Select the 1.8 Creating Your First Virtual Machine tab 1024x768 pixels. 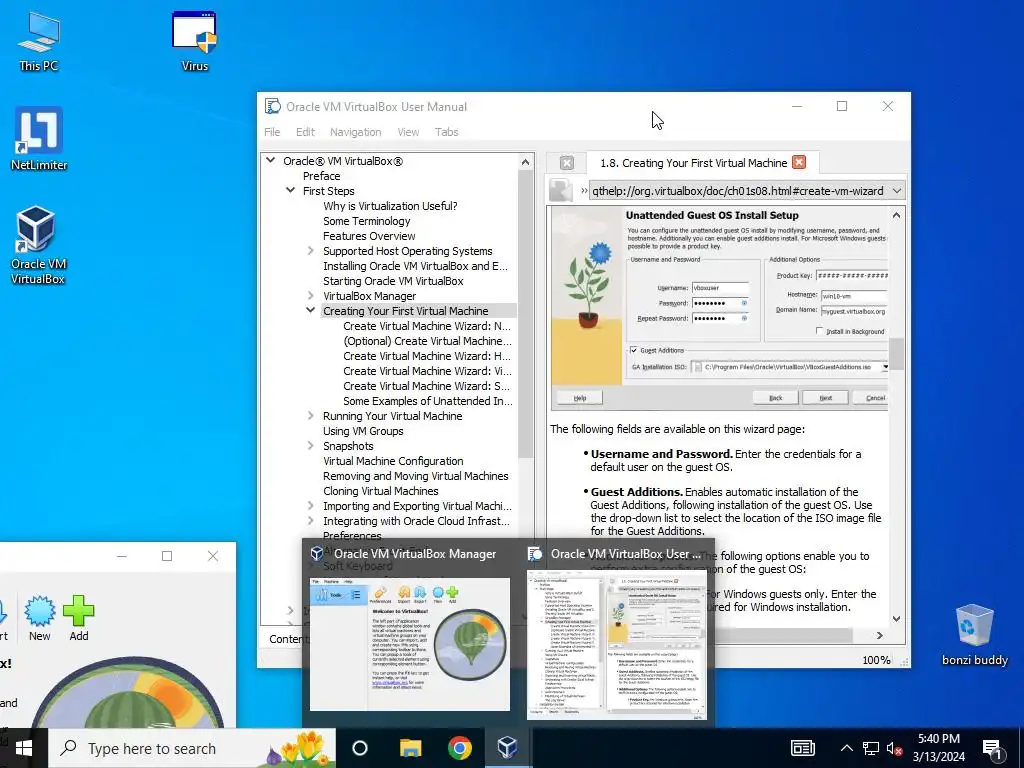coord(694,163)
